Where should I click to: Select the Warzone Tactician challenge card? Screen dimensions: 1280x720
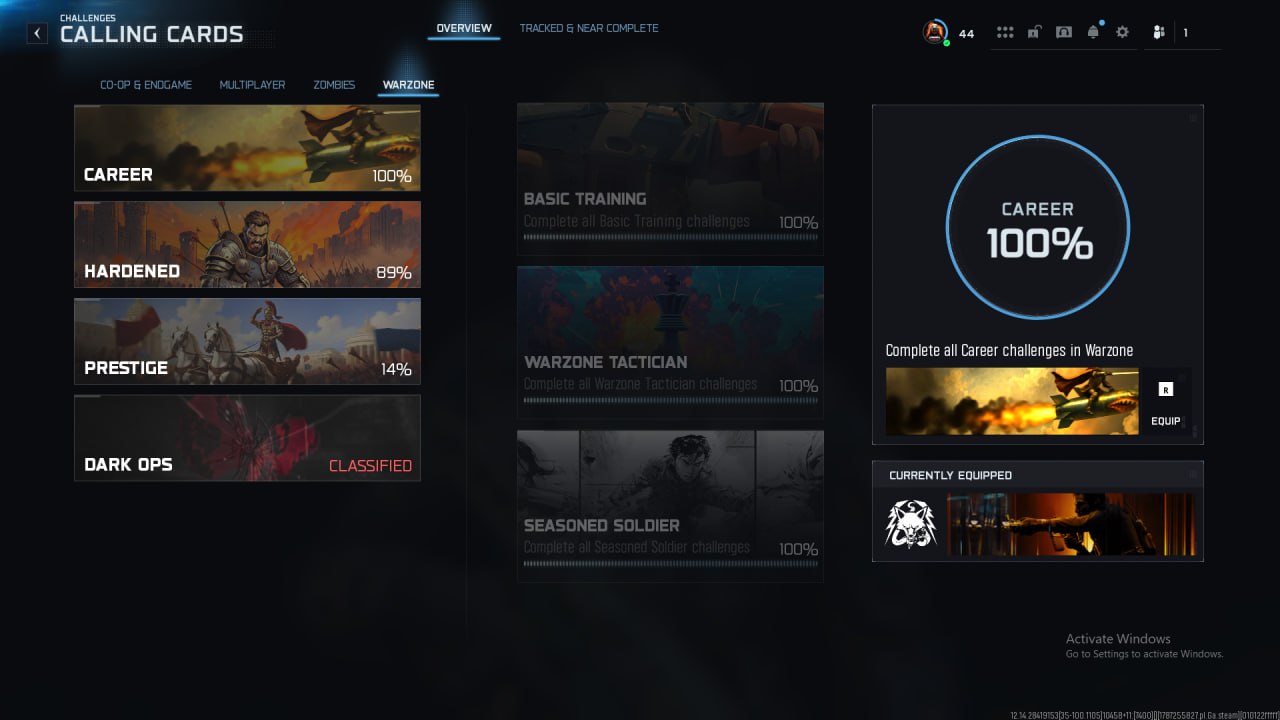click(x=670, y=341)
